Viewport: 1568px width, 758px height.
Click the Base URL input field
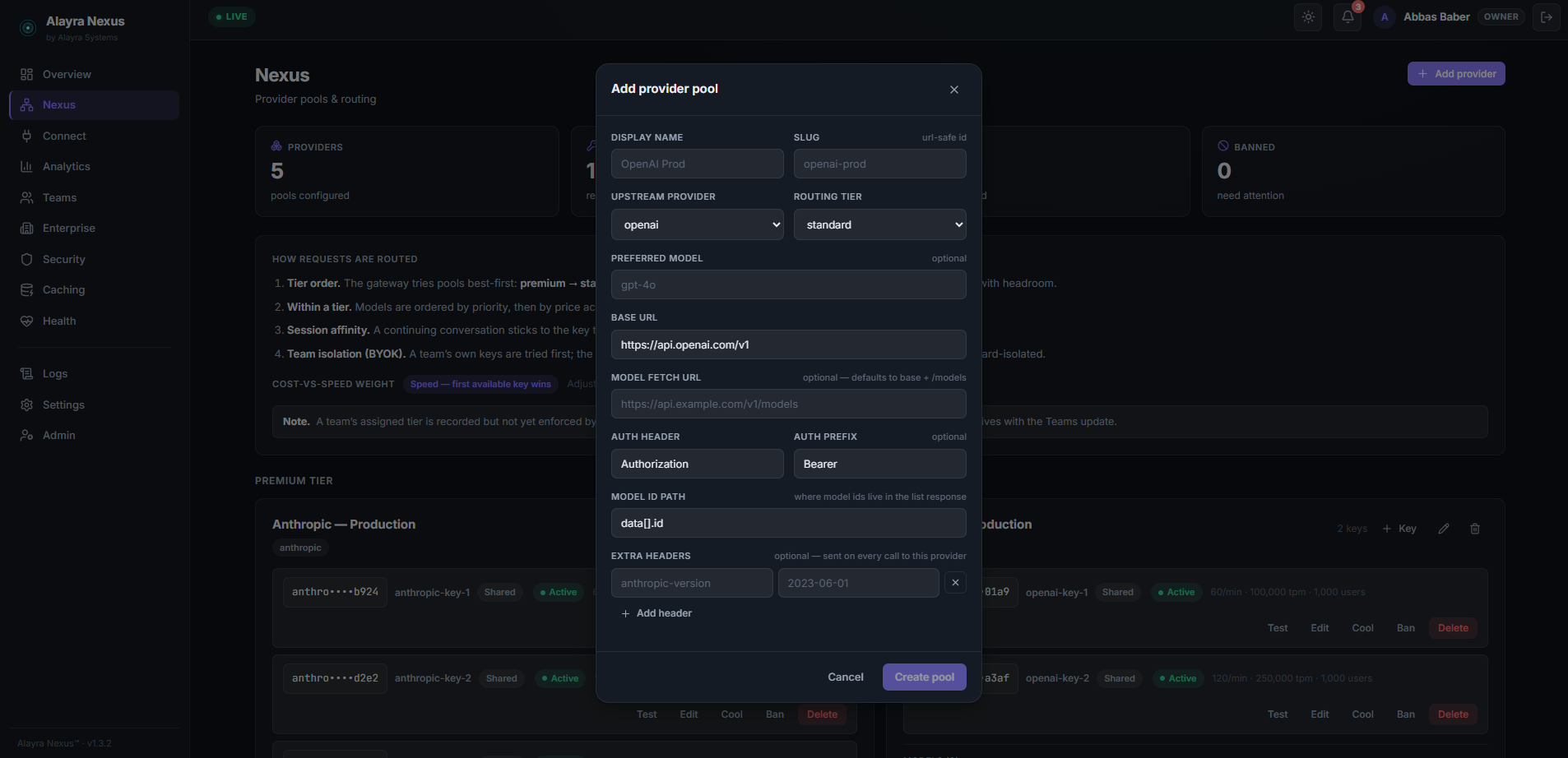(789, 344)
